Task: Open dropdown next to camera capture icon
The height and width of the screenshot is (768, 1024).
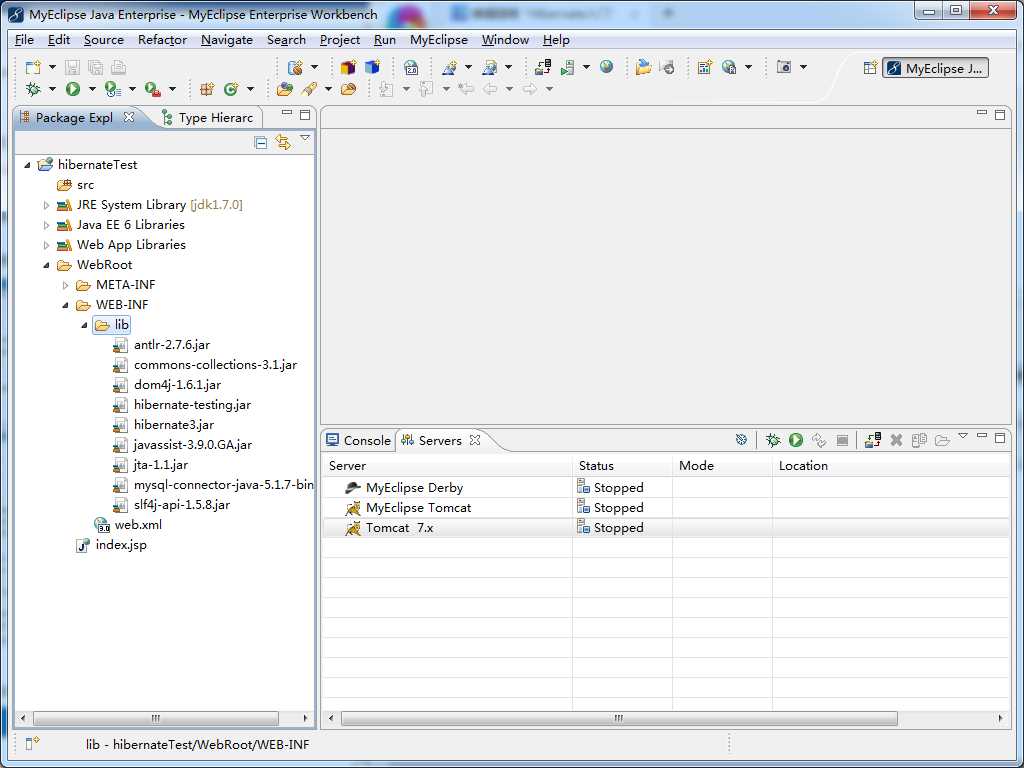Action: tap(803, 67)
